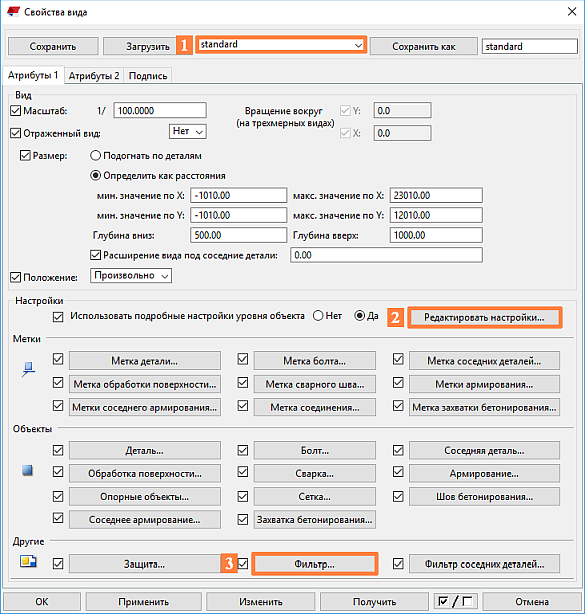Image resolution: width=585 pixels, height=614 pixels.
Task: Open Сварка object settings
Action: coord(315,473)
